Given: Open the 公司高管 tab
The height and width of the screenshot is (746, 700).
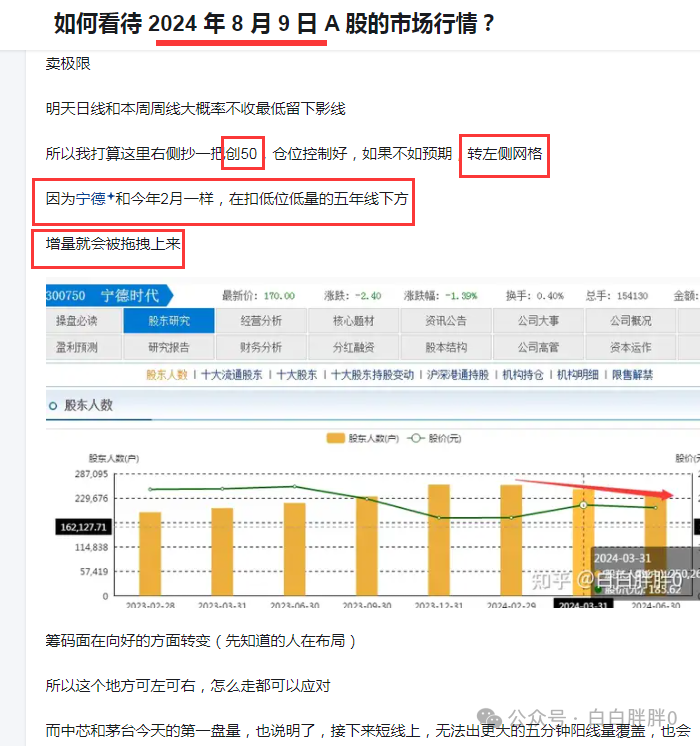Looking at the screenshot, I should [538, 347].
